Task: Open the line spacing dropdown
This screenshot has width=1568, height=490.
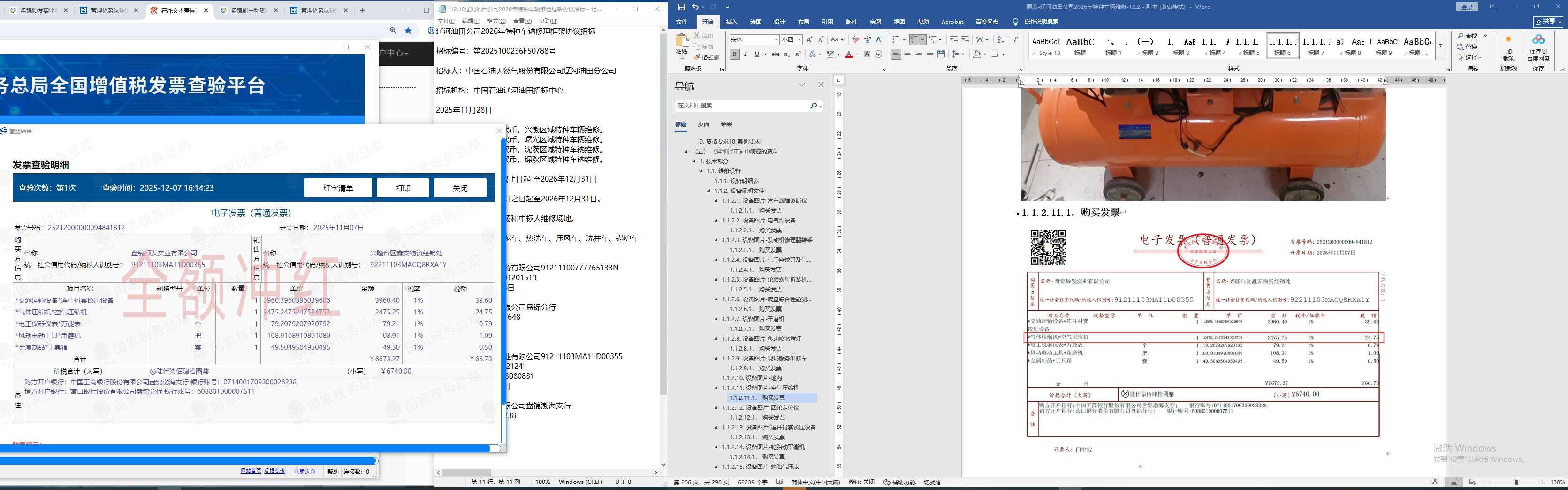Action: [958, 54]
